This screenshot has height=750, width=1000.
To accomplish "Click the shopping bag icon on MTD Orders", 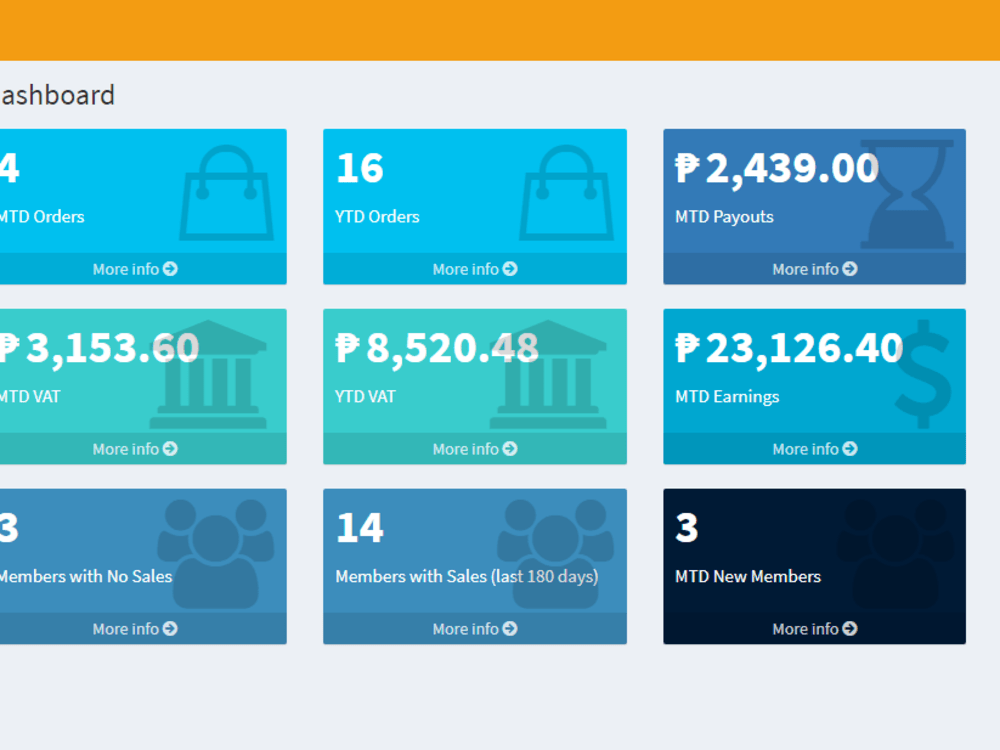I will coord(226,193).
